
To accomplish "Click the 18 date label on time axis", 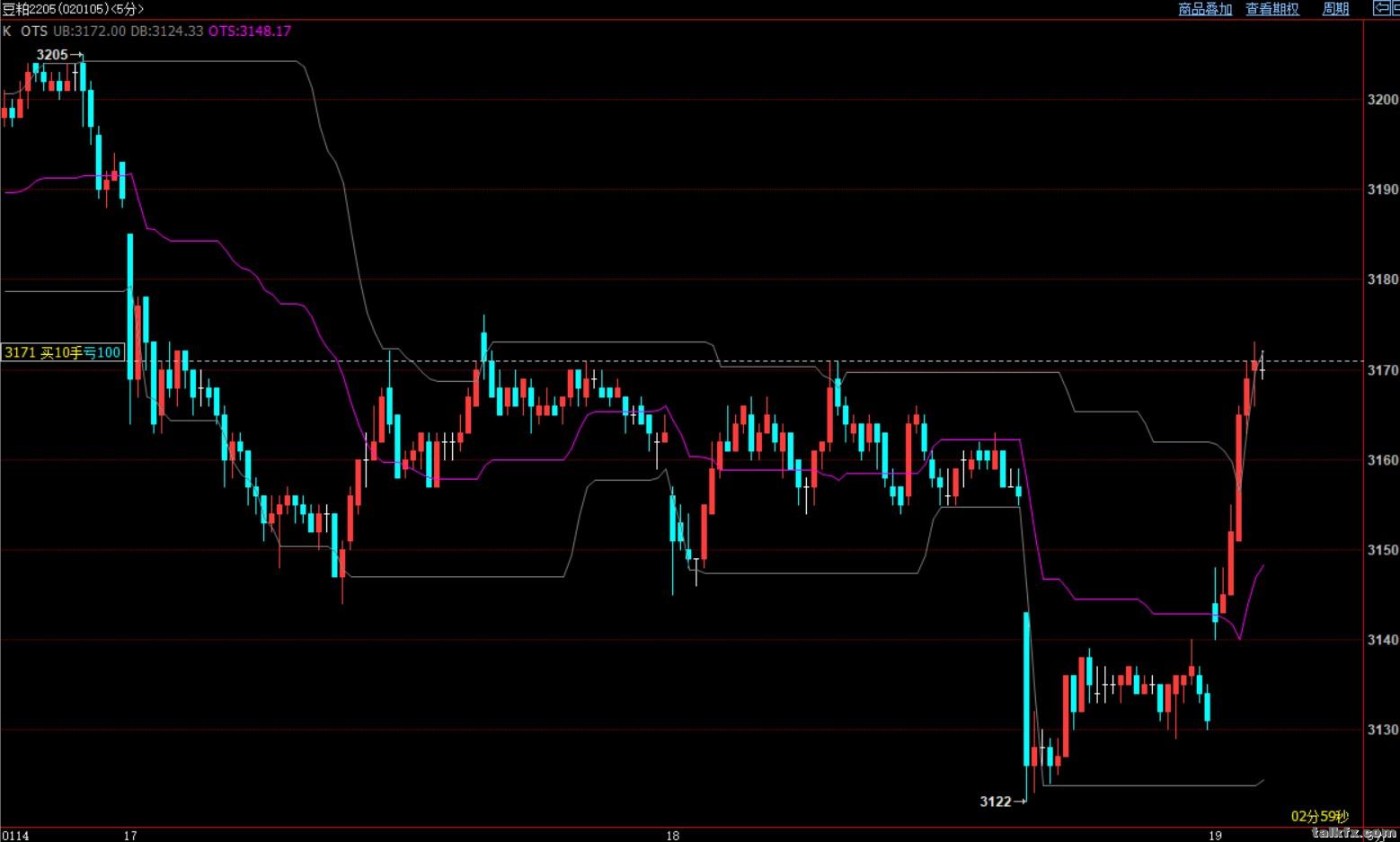I will click(x=672, y=836).
